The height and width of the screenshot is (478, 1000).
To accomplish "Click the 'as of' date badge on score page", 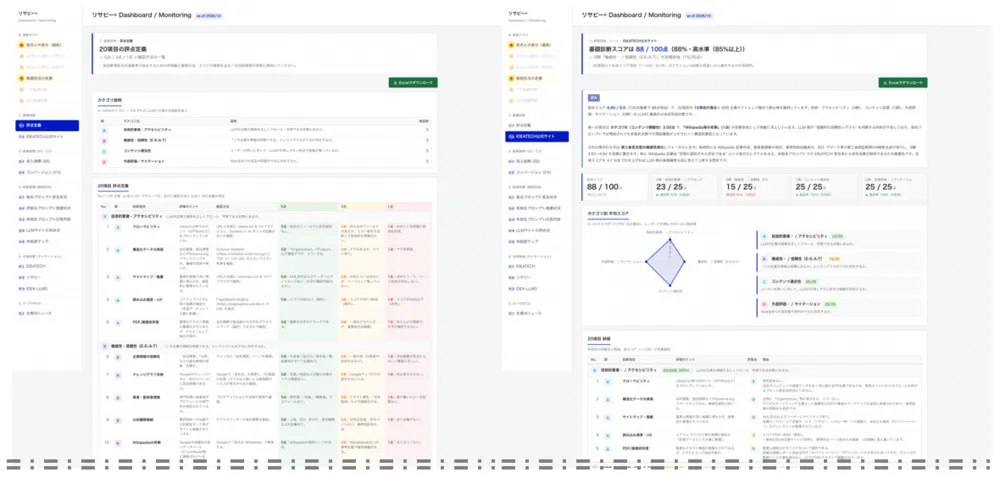I will pos(700,15).
